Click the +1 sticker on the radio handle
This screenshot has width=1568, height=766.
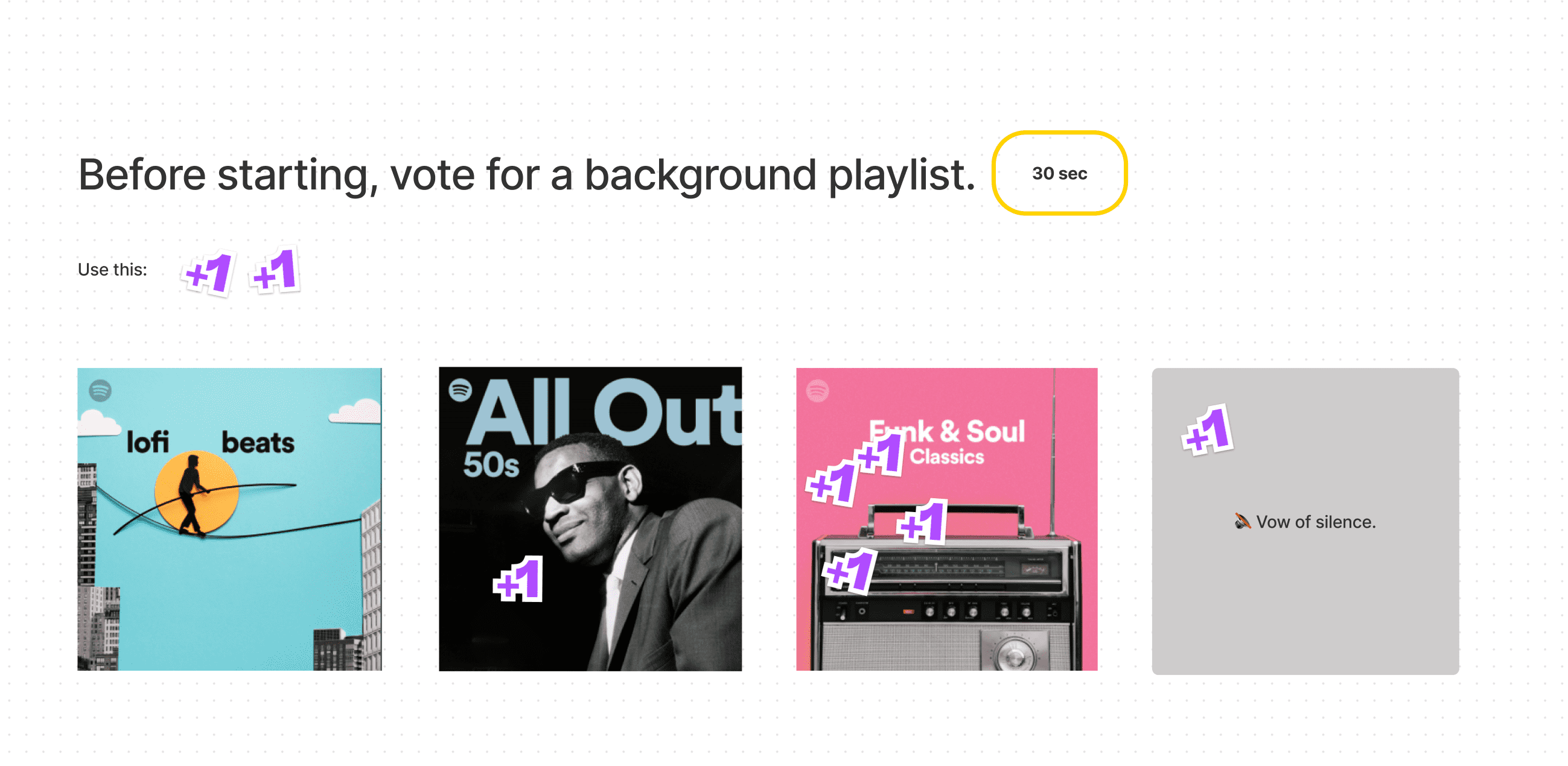pyautogui.click(x=923, y=521)
